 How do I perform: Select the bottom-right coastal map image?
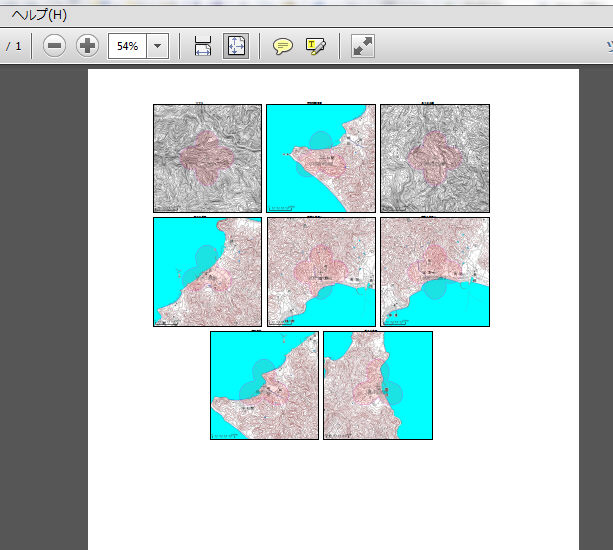click(x=378, y=385)
